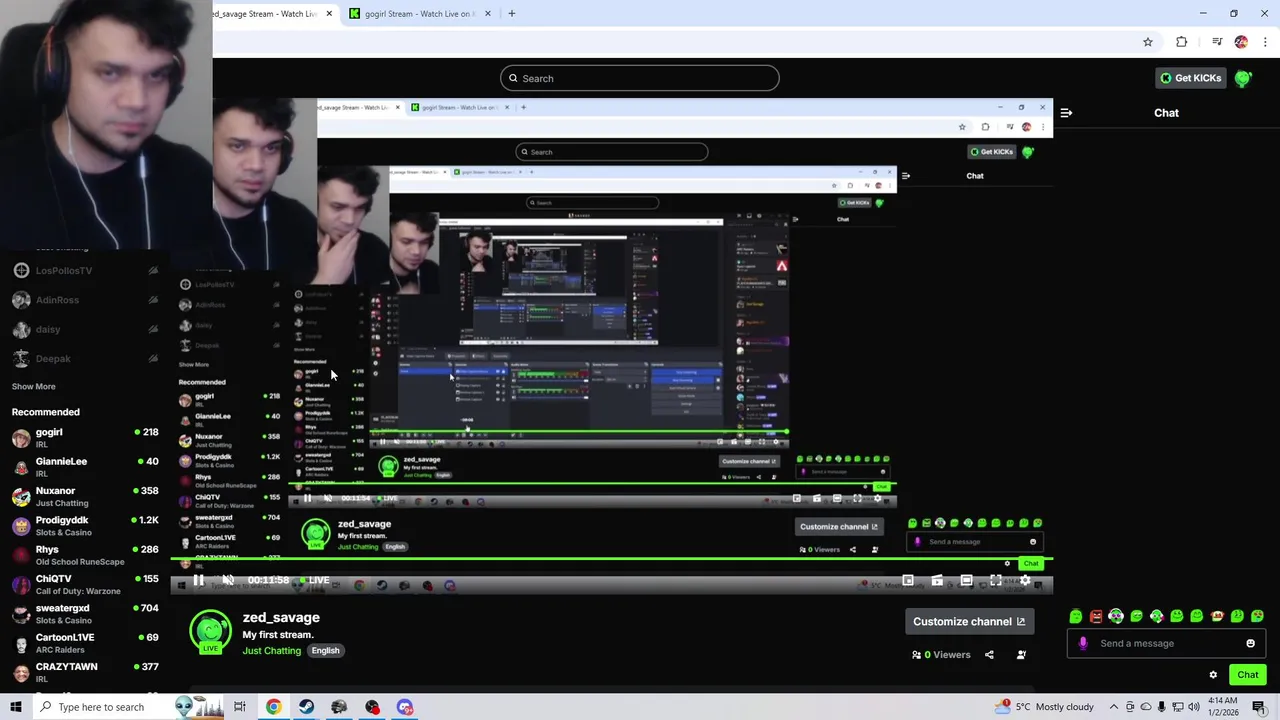Image resolution: width=1280 pixels, height=720 pixels.
Task: Open Discord from the taskbar
Action: coord(405,707)
